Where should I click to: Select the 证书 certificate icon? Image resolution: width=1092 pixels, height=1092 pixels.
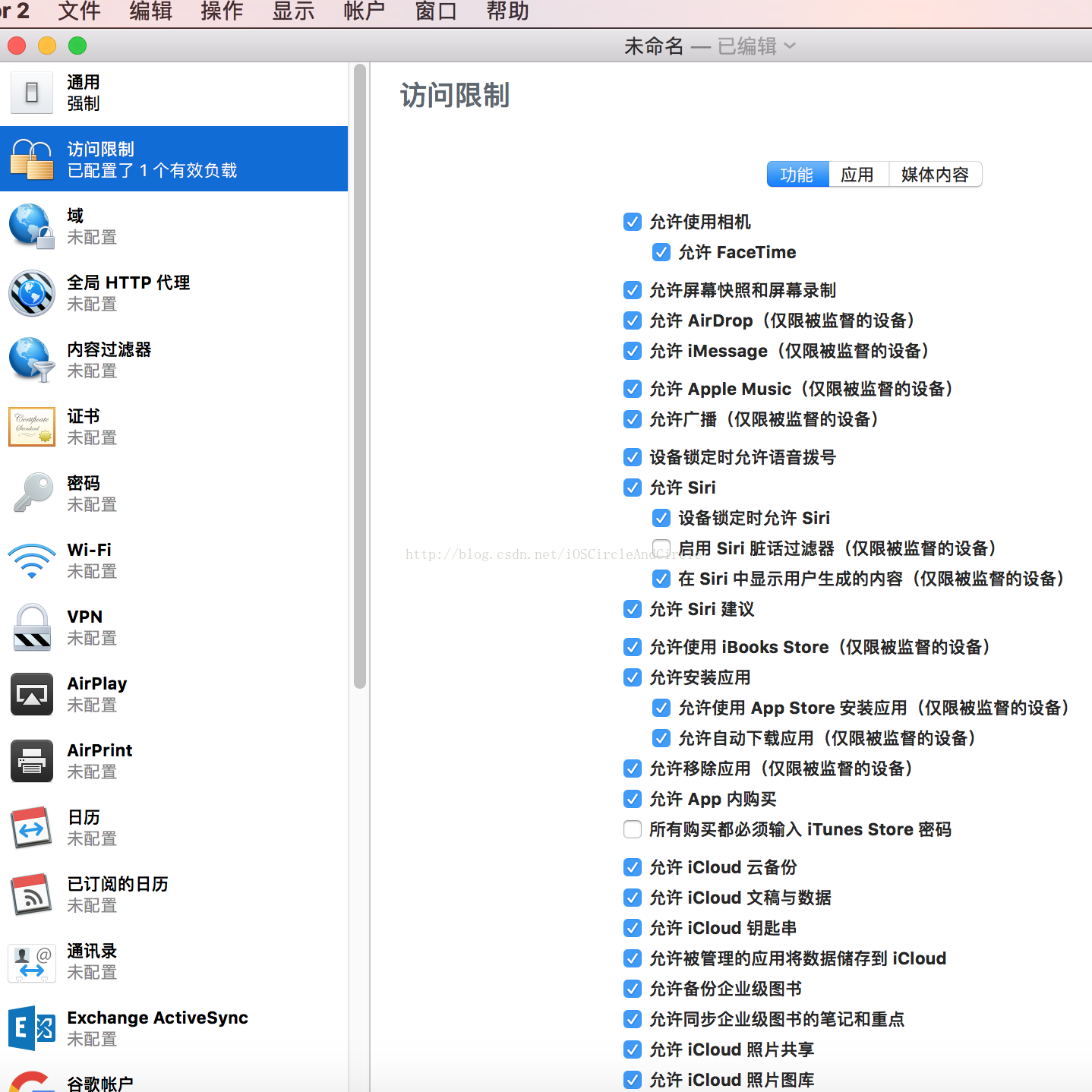pyautogui.click(x=32, y=427)
